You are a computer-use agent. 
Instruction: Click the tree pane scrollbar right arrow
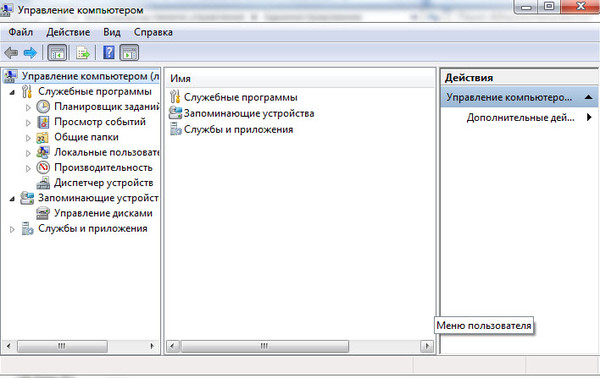[x=152, y=346]
